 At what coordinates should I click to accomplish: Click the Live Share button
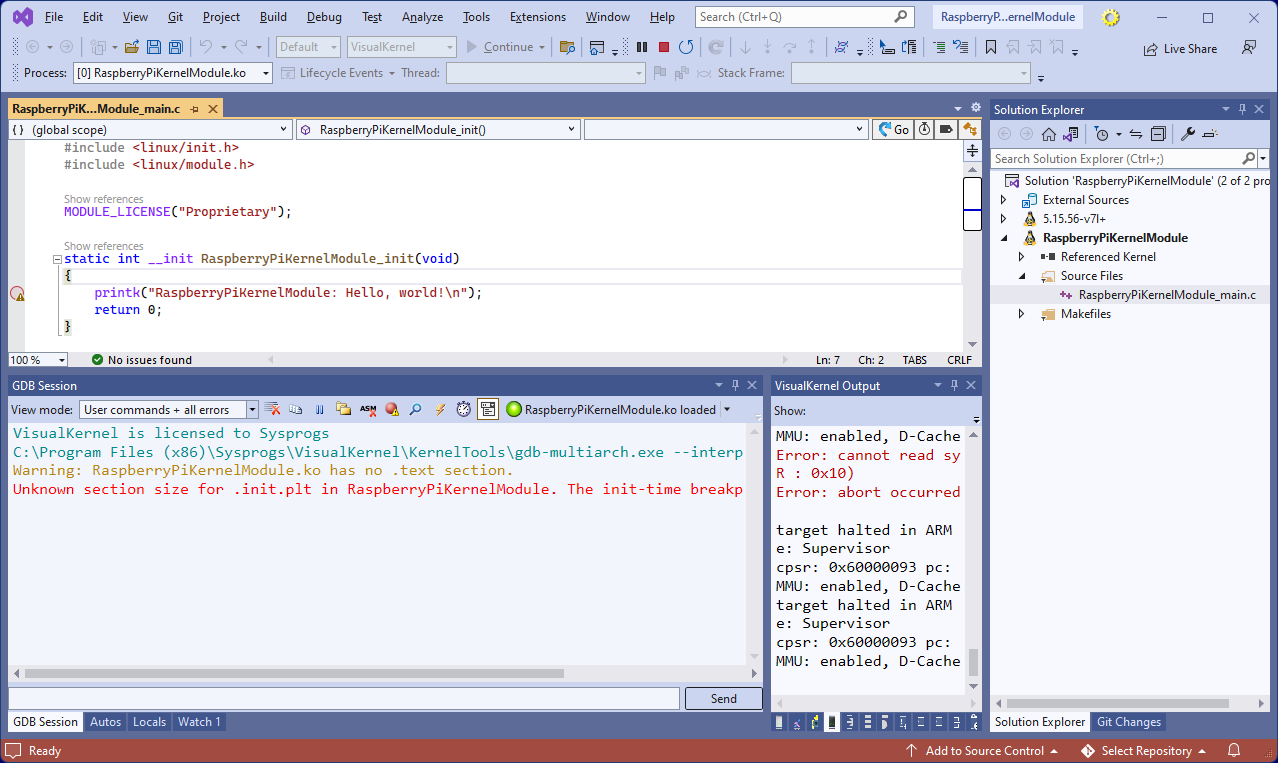click(1179, 48)
